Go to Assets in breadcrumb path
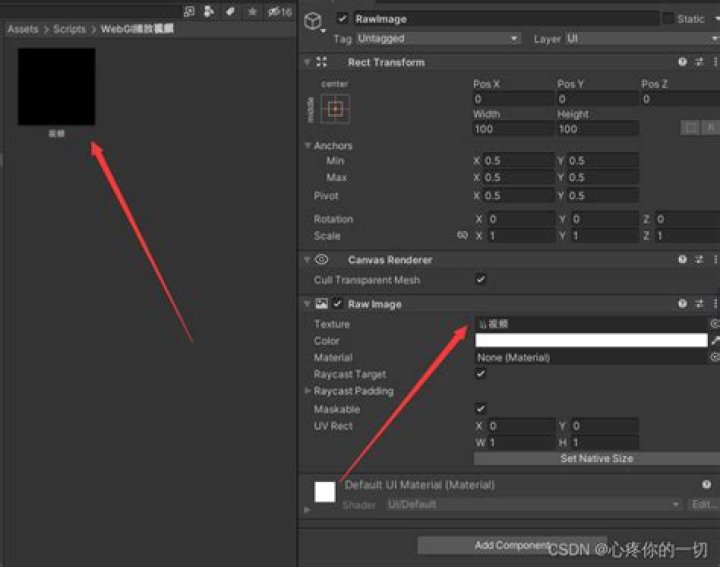Screen dimensions: 720x567 coord(22,29)
